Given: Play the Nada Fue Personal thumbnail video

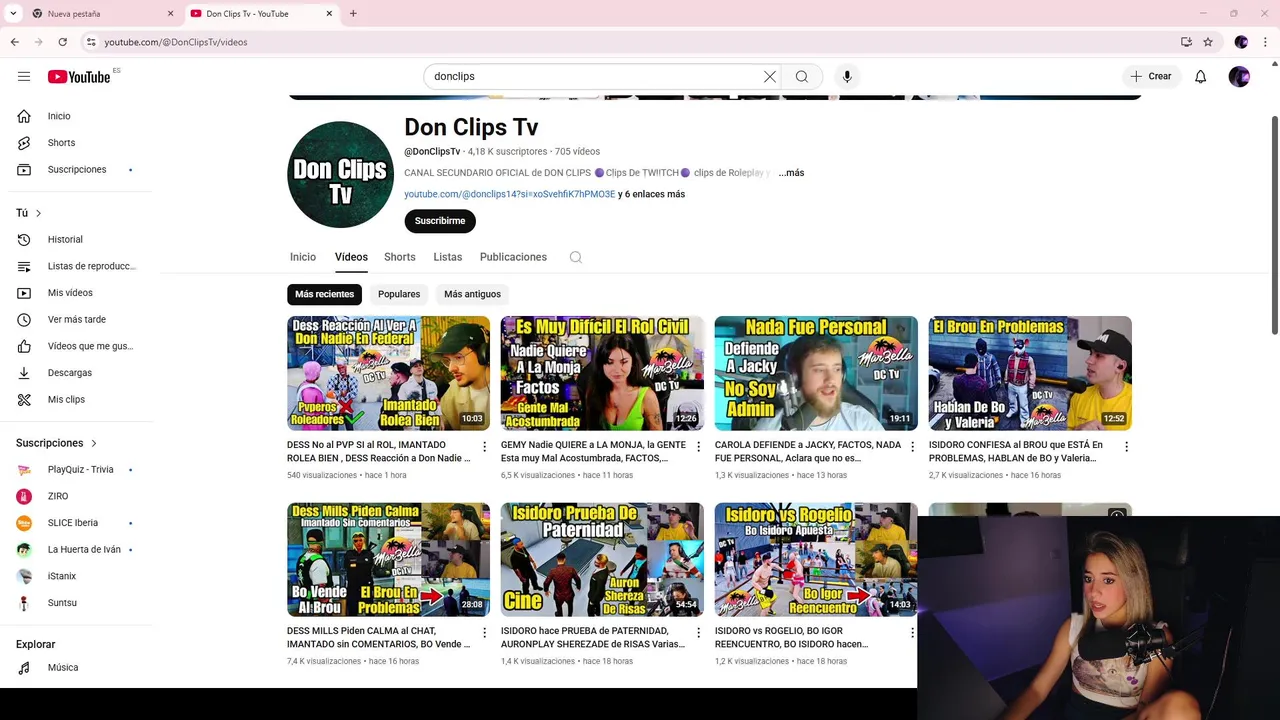Looking at the screenshot, I should (816, 373).
